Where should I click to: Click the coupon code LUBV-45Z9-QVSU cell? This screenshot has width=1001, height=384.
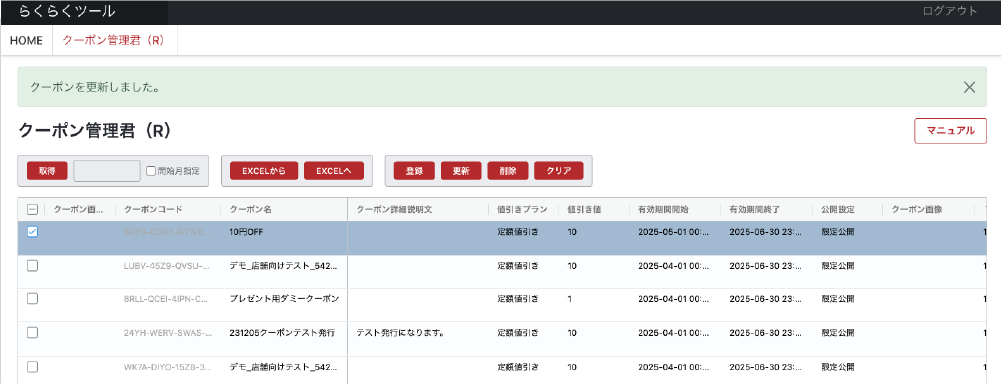pos(167,265)
